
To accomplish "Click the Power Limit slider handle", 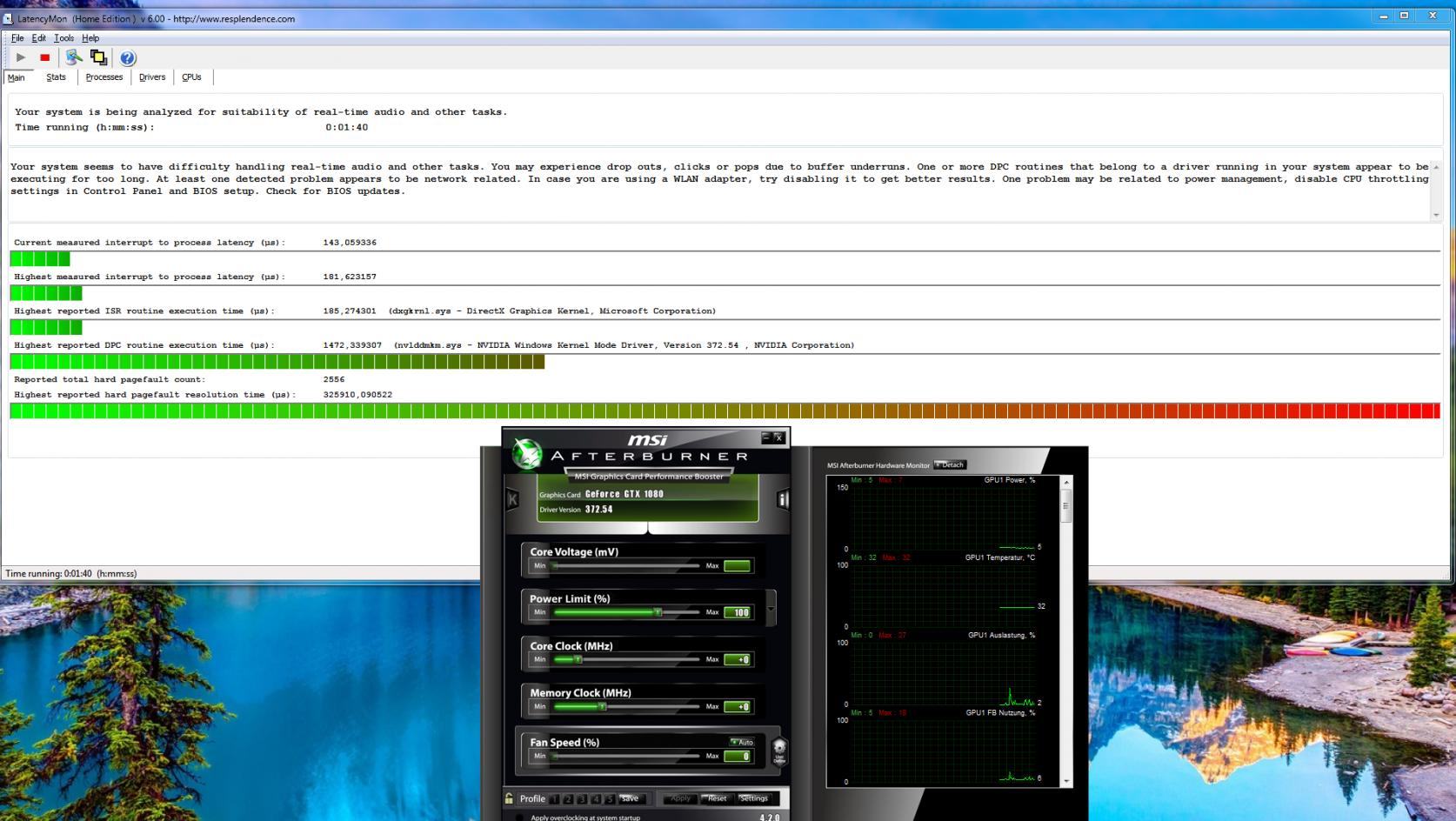I will 658,612.
